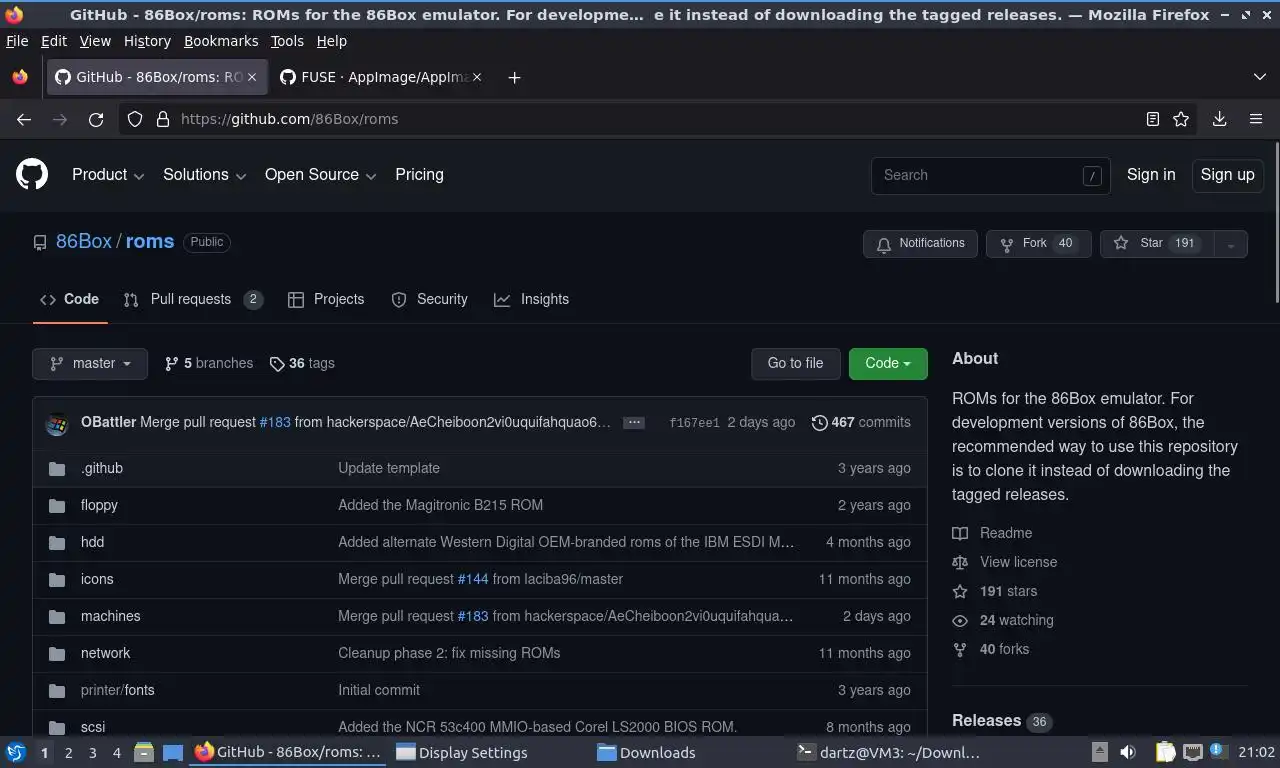Click the Sign in link
Viewport: 1280px width, 768px height.
1151,175
